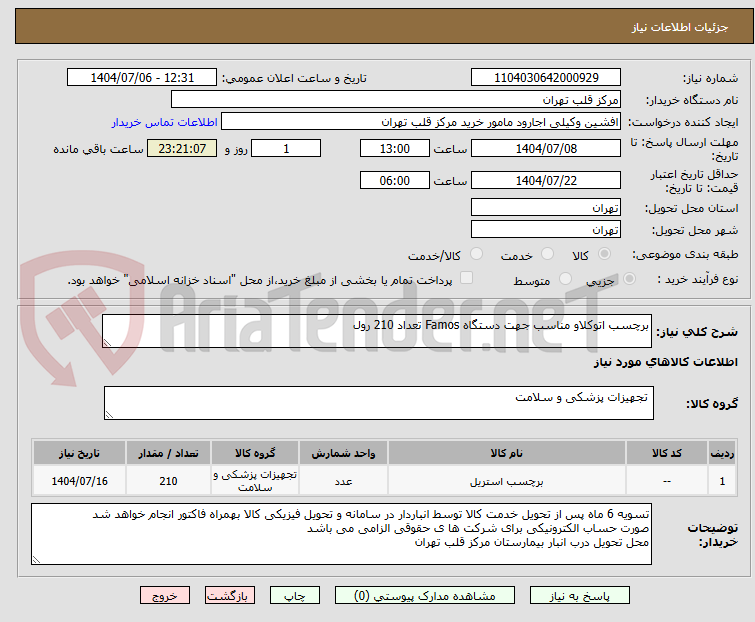Screen dimensions: 755x622
Task: Click the نام کالا column header
Action: (507, 453)
